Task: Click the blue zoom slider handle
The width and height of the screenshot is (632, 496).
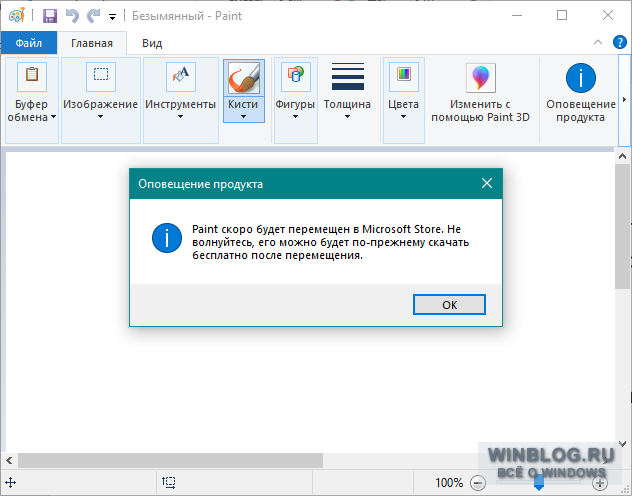Action: [539, 483]
